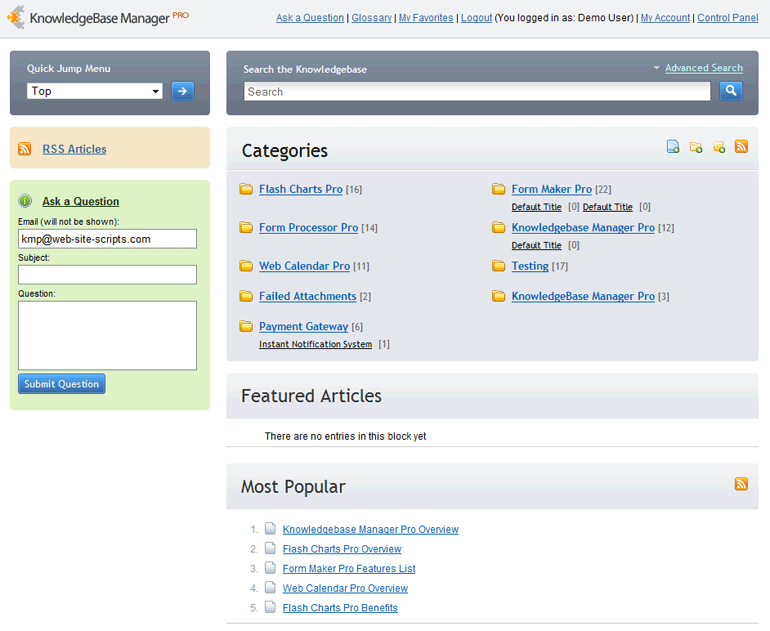Click the Logout link
The image size is (770, 631).
pos(476,18)
